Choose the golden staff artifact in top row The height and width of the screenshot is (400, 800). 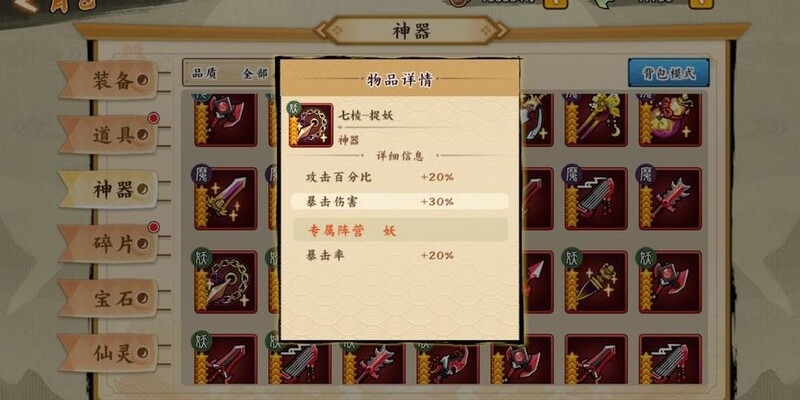click(x=595, y=120)
